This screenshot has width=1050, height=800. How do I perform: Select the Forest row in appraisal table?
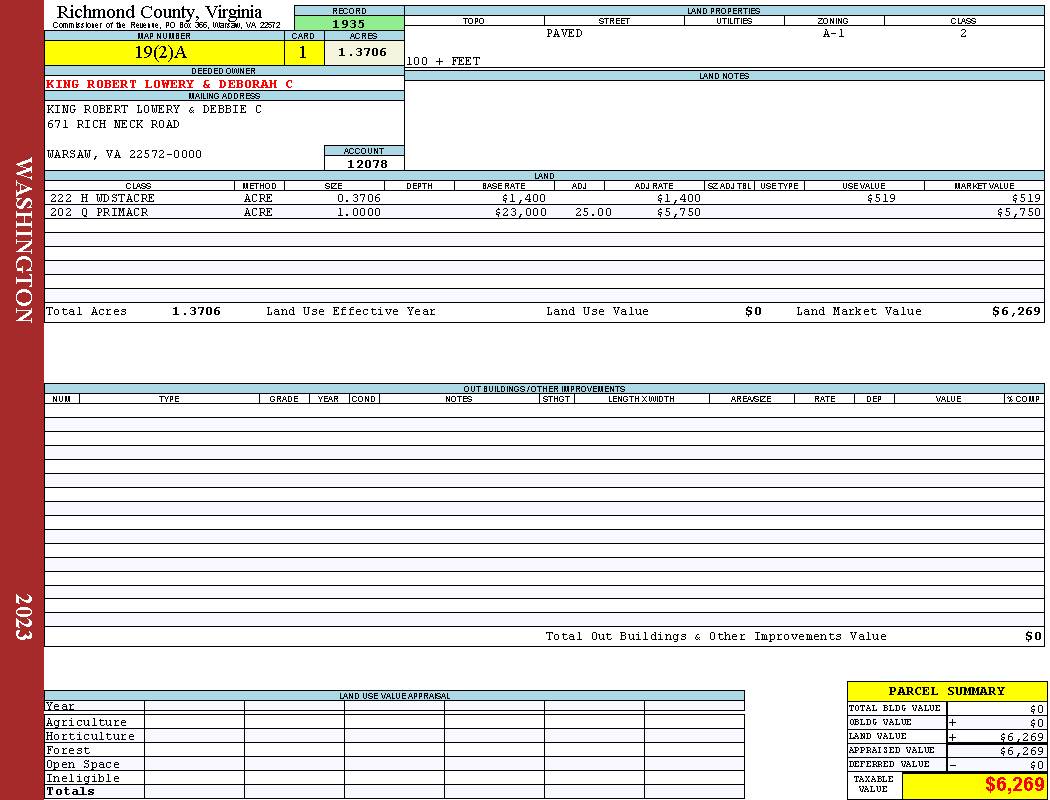click(x=394, y=750)
